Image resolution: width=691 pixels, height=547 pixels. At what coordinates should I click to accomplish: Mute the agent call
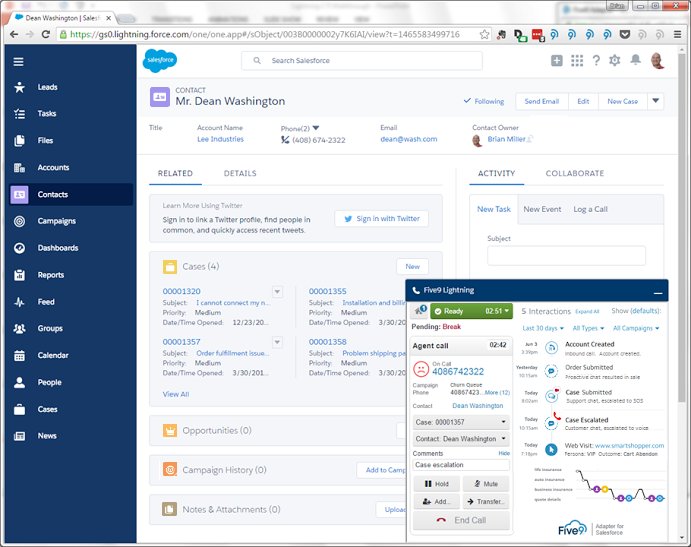pyautogui.click(x=486, y=484)
